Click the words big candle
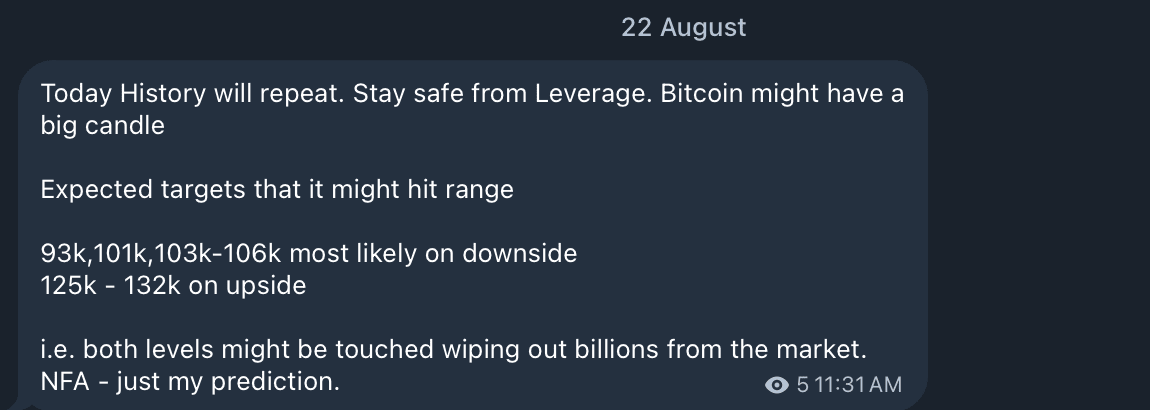Screen dimensions: 1150x410 pyautogui.click(x=103, y=125)
